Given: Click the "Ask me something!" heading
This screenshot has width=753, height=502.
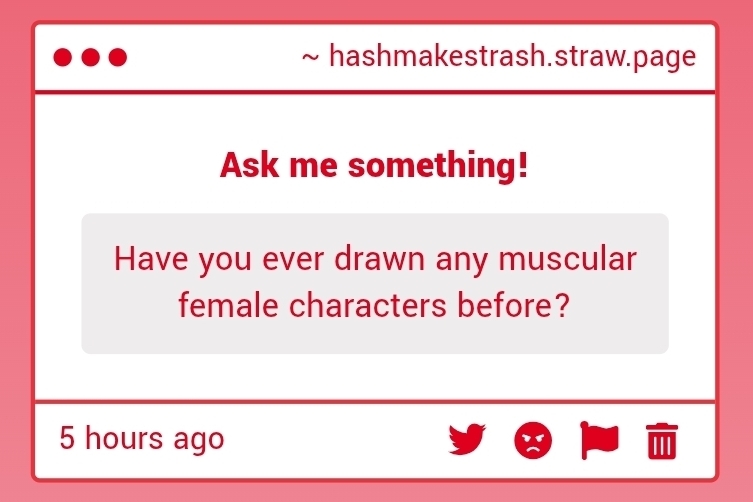Looking at the screenshot, I should tap(373, 165).
